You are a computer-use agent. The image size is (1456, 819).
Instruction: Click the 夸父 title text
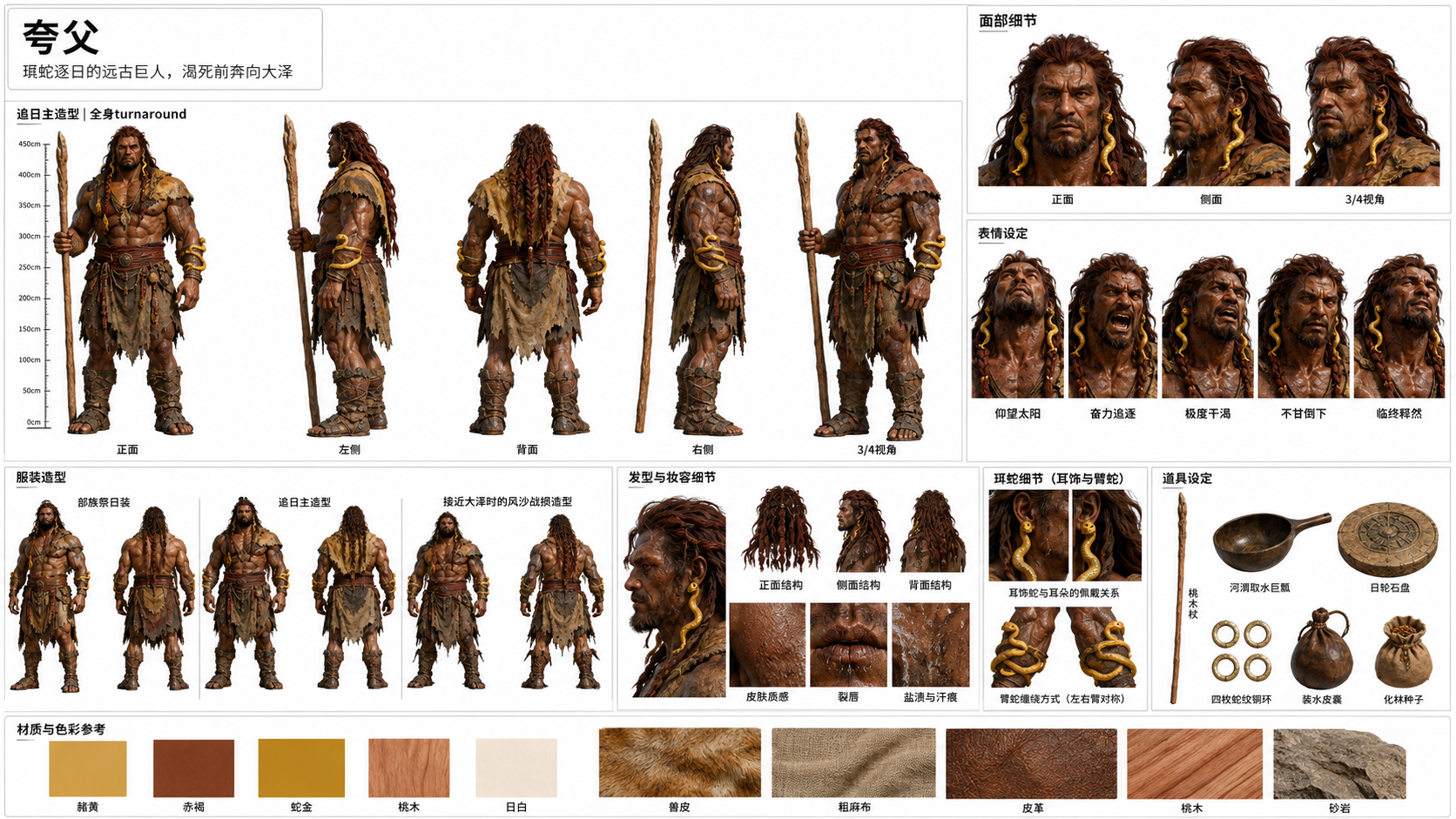61,37
